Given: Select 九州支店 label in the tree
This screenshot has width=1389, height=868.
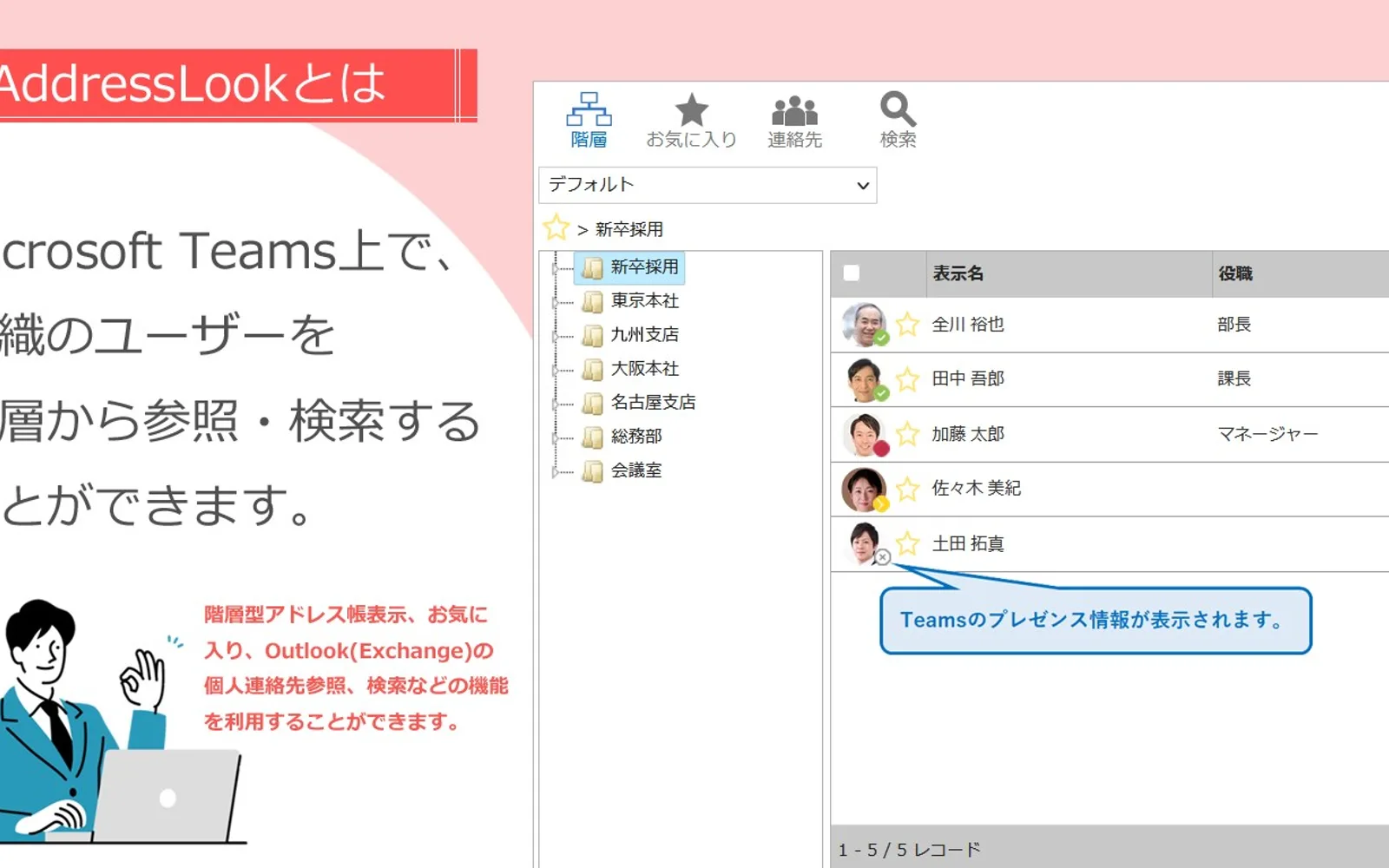Looking at the screenshot, I should (645, 335).
